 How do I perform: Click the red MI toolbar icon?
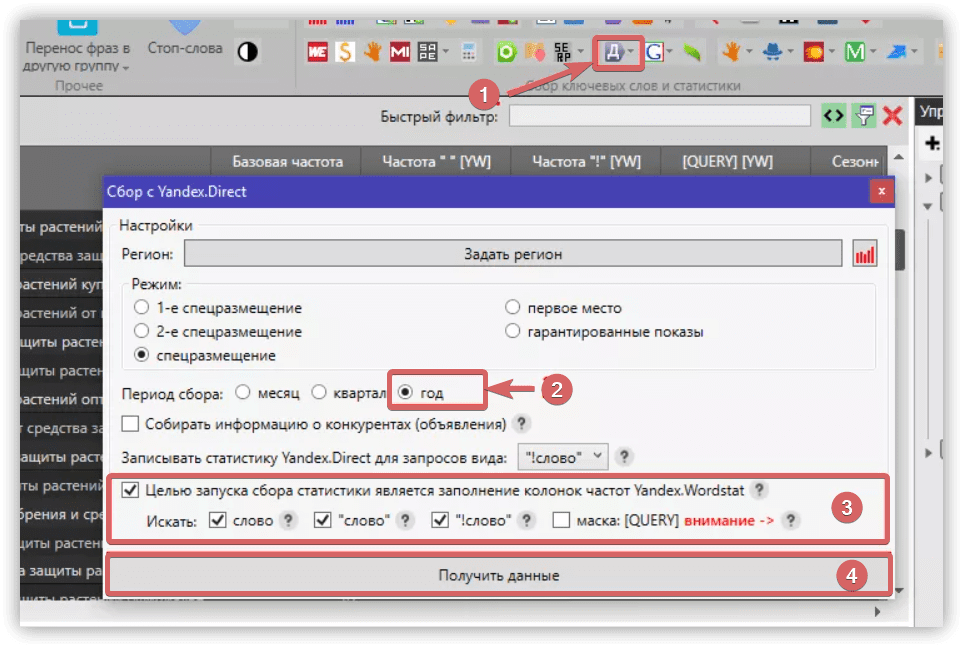400,52
